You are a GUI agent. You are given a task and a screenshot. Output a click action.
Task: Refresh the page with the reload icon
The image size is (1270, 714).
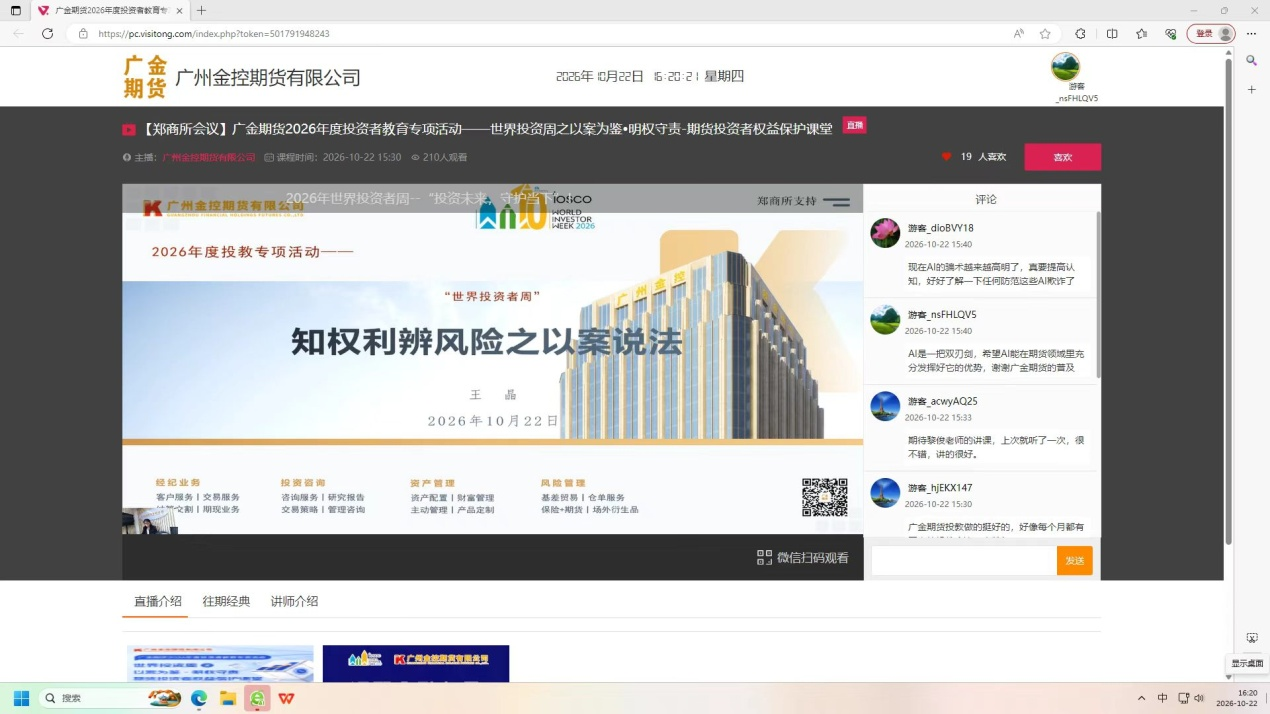coord(47,33)
